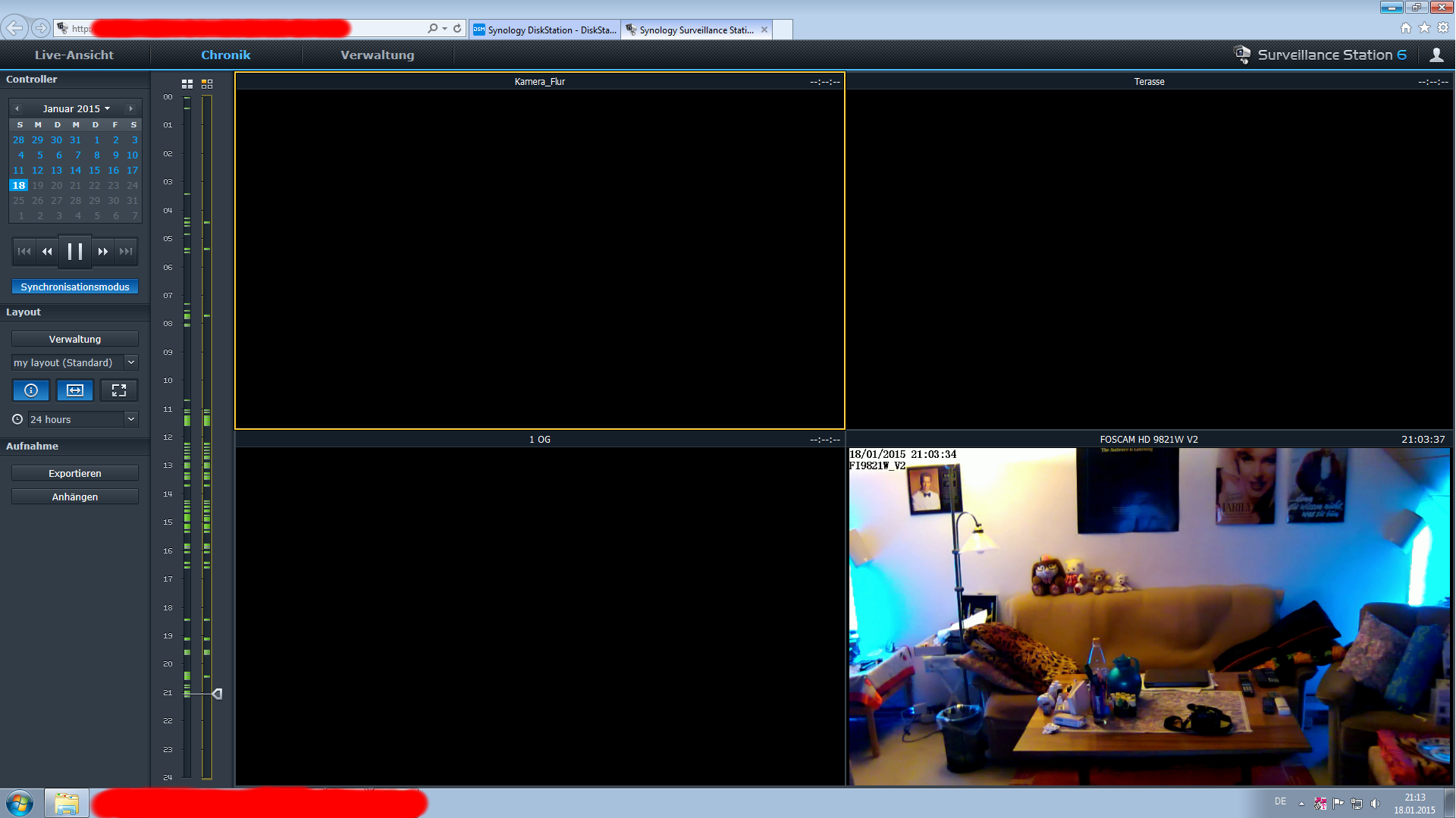Screen dimensions: 1456x818
Task: Click the Anhängen button
Action: [x=75, y=497]
